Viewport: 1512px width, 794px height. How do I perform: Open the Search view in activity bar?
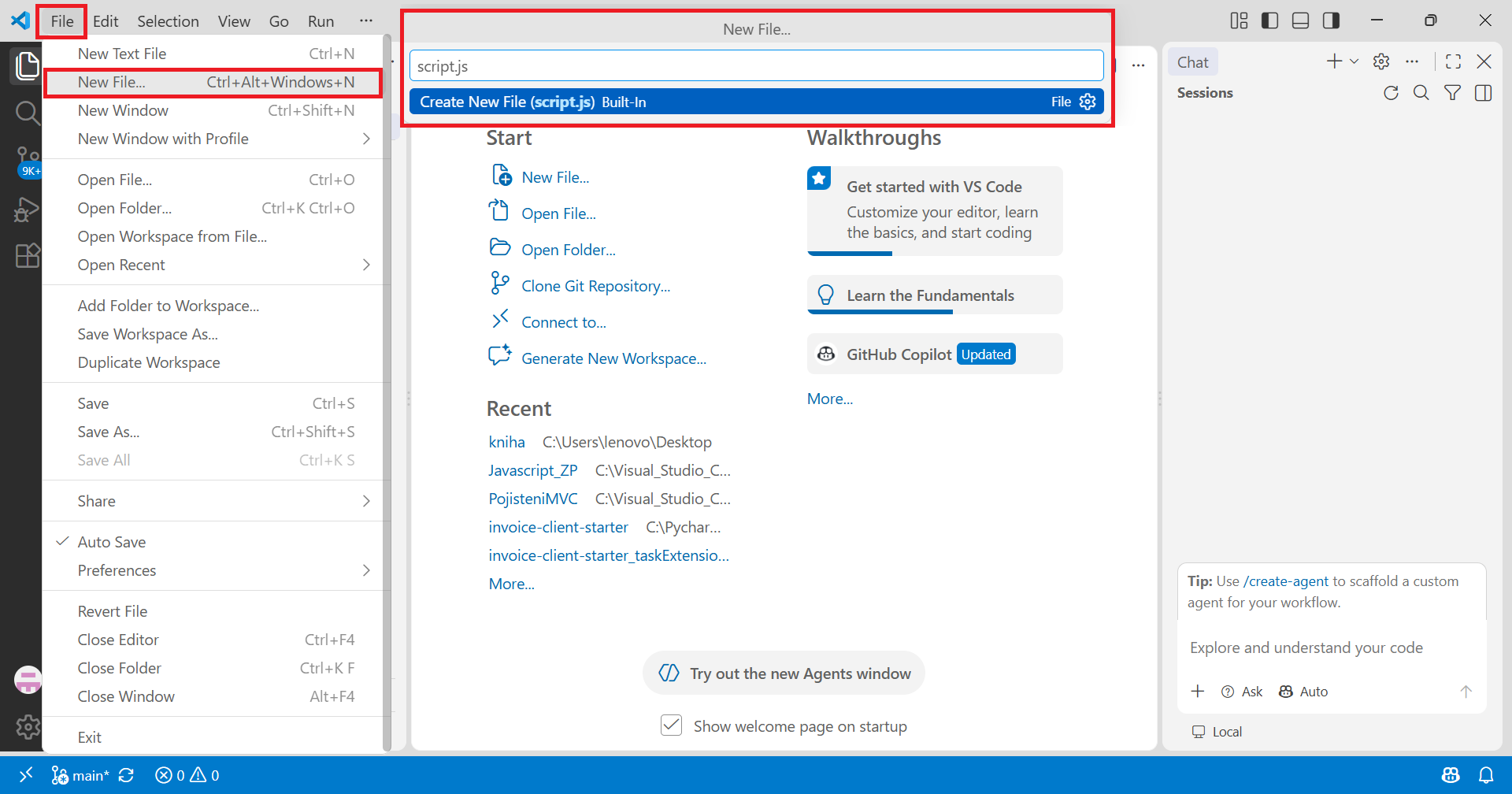(27, 113)
